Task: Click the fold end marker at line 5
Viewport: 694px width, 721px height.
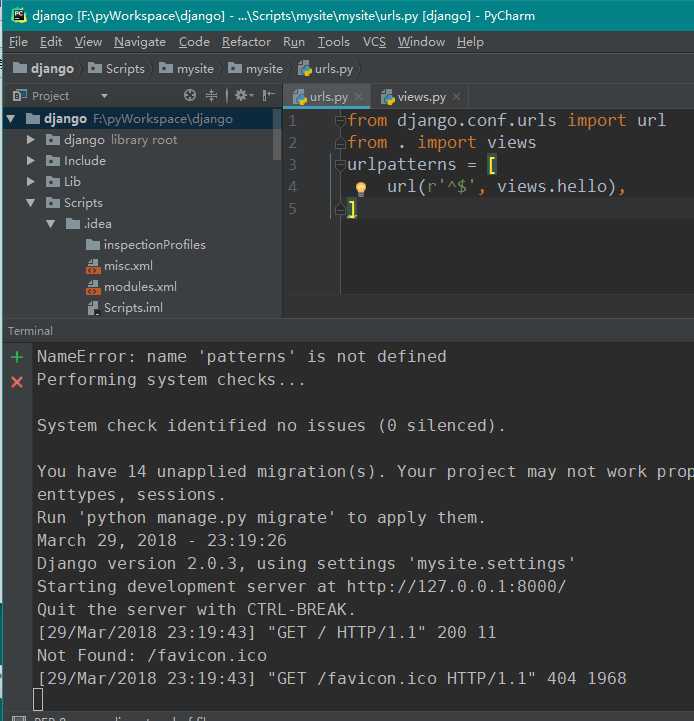Action: pyautogui.click(x=340, y=210)
